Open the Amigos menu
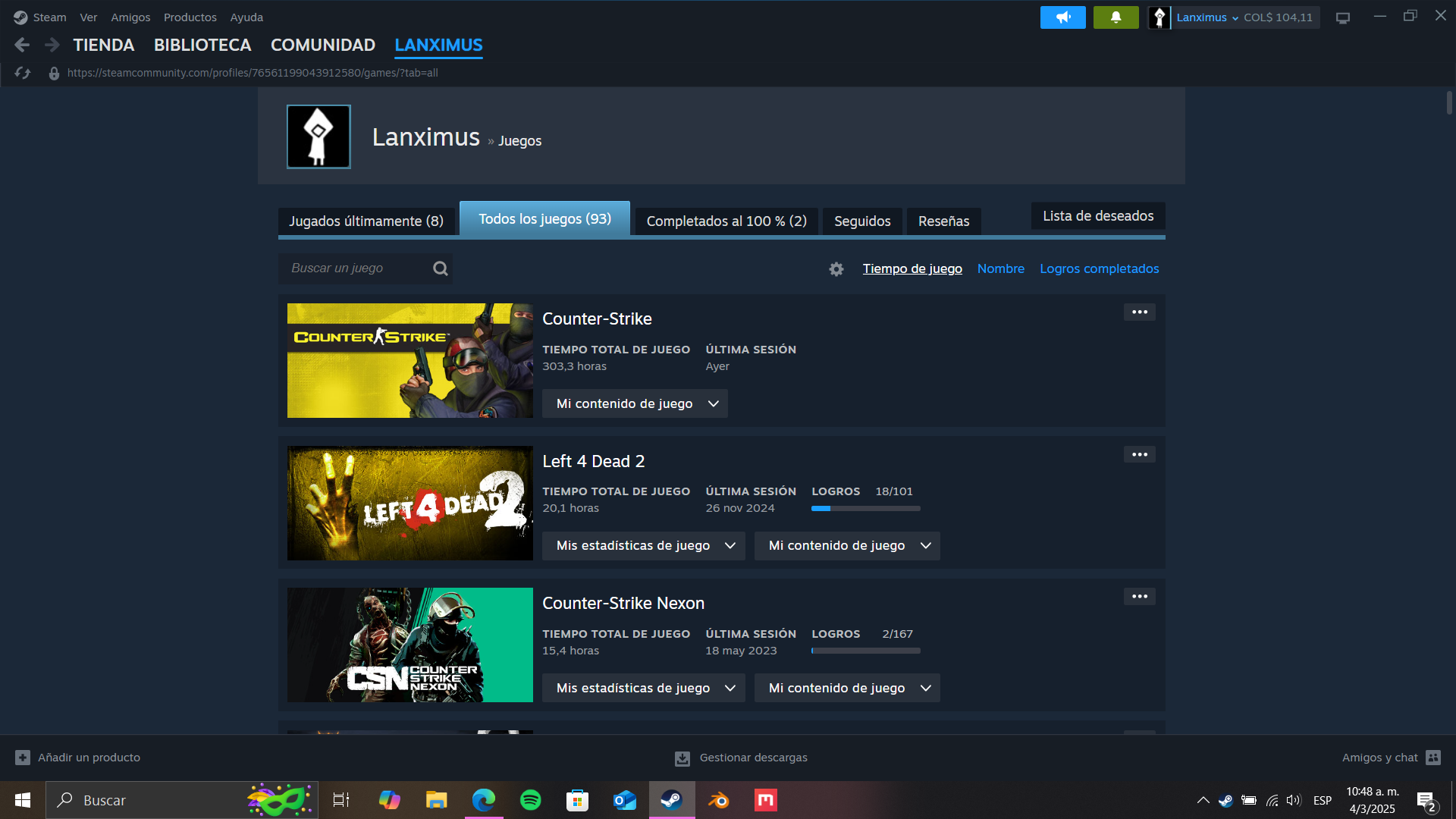The height and width of the screenshot is (819, 1456). pyautogui.click(x=130, y=17)
